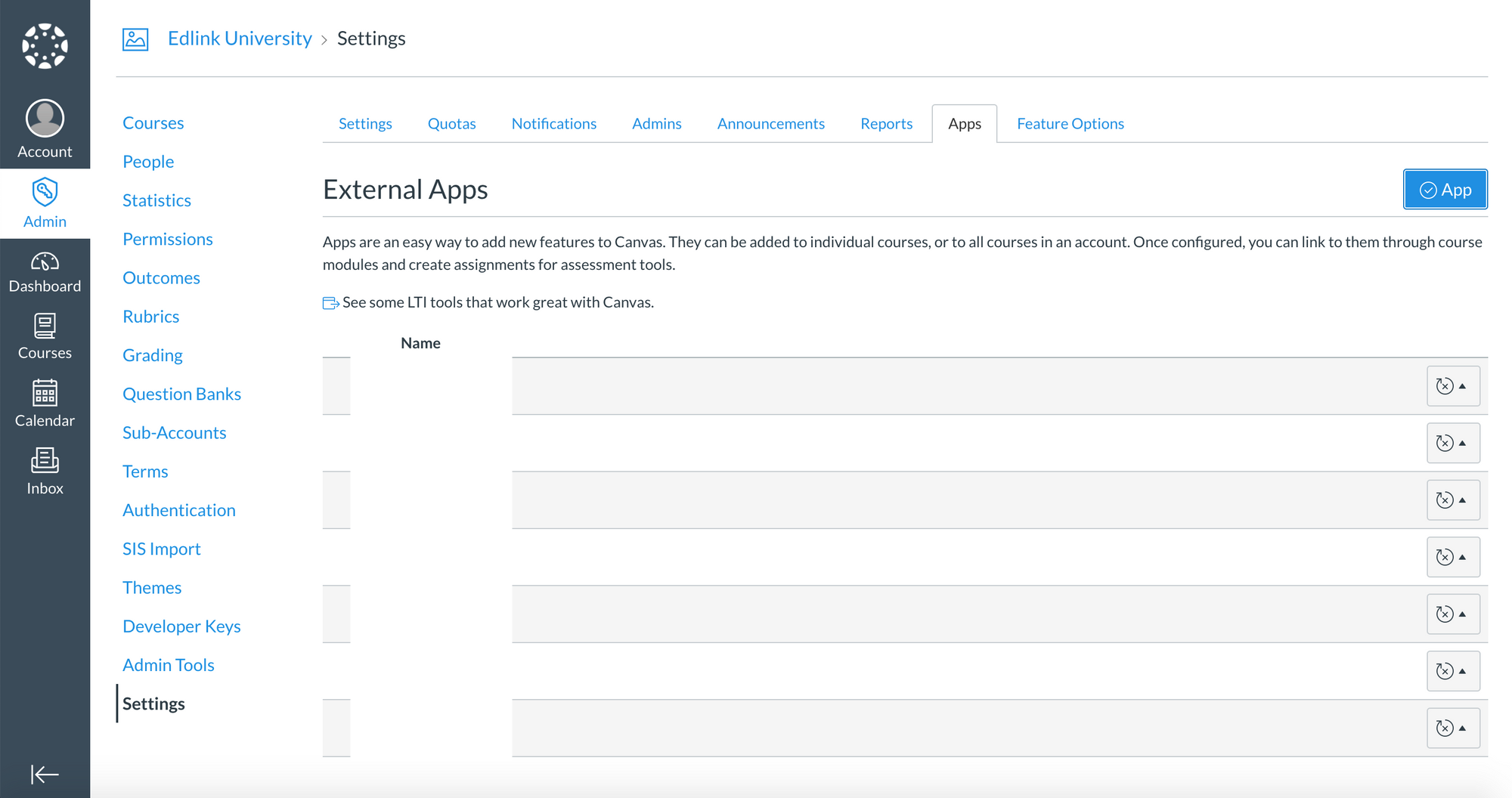The image size is (1512, 798).
Task: Click the blue App button
Action: click(x=1445, y=190)
